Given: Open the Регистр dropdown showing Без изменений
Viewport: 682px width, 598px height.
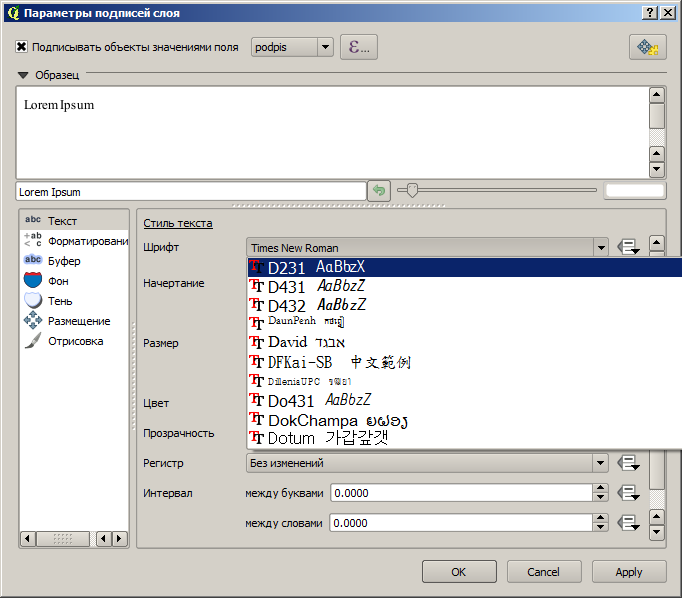Looking at the screenshot, I should pyautogui.click(x=427, y=463).
